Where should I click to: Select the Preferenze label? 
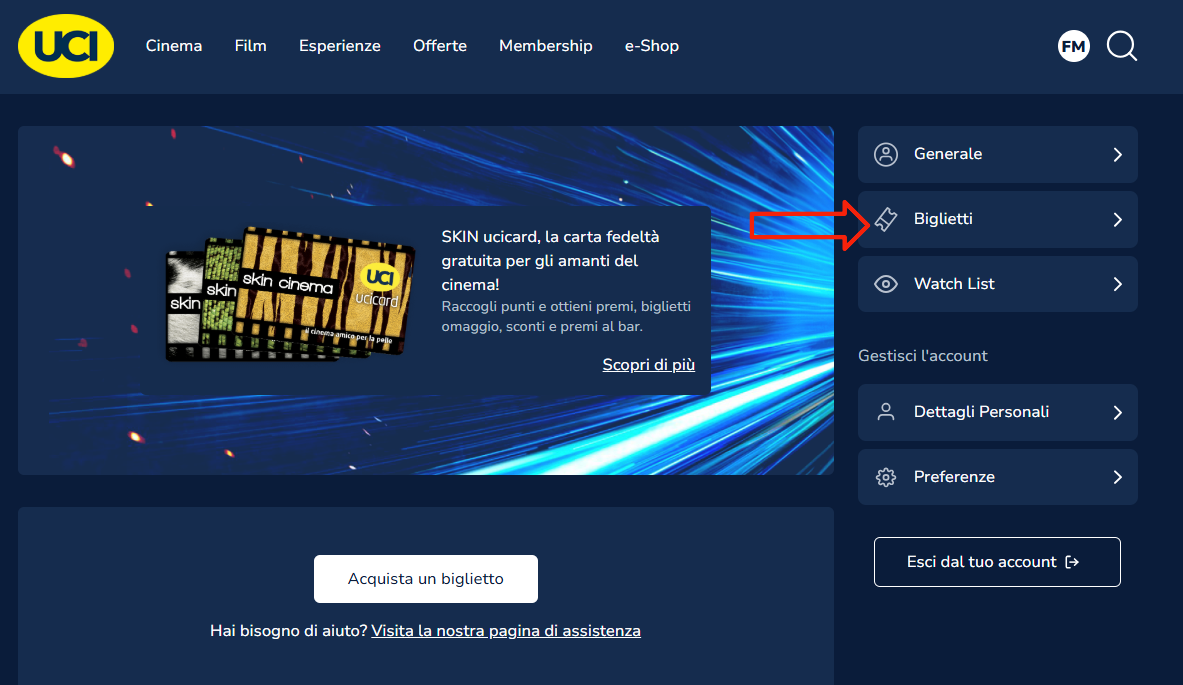(x=954, y=477)
